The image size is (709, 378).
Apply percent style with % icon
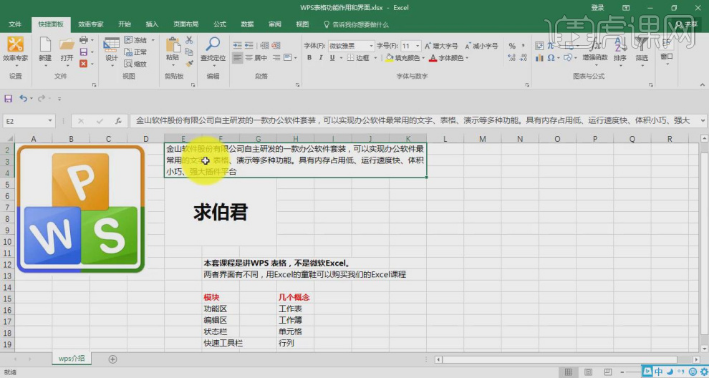point(512,46)
